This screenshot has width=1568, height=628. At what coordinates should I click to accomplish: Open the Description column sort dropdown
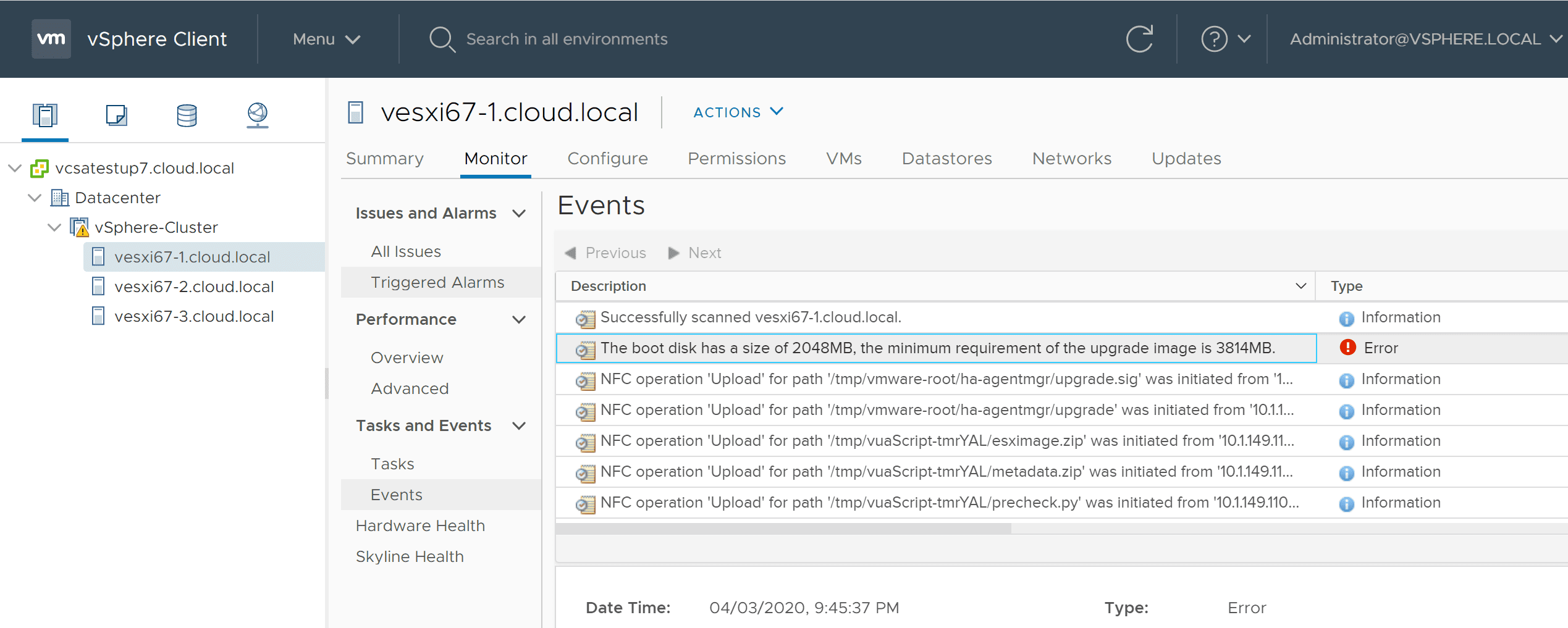[1300, 286]
